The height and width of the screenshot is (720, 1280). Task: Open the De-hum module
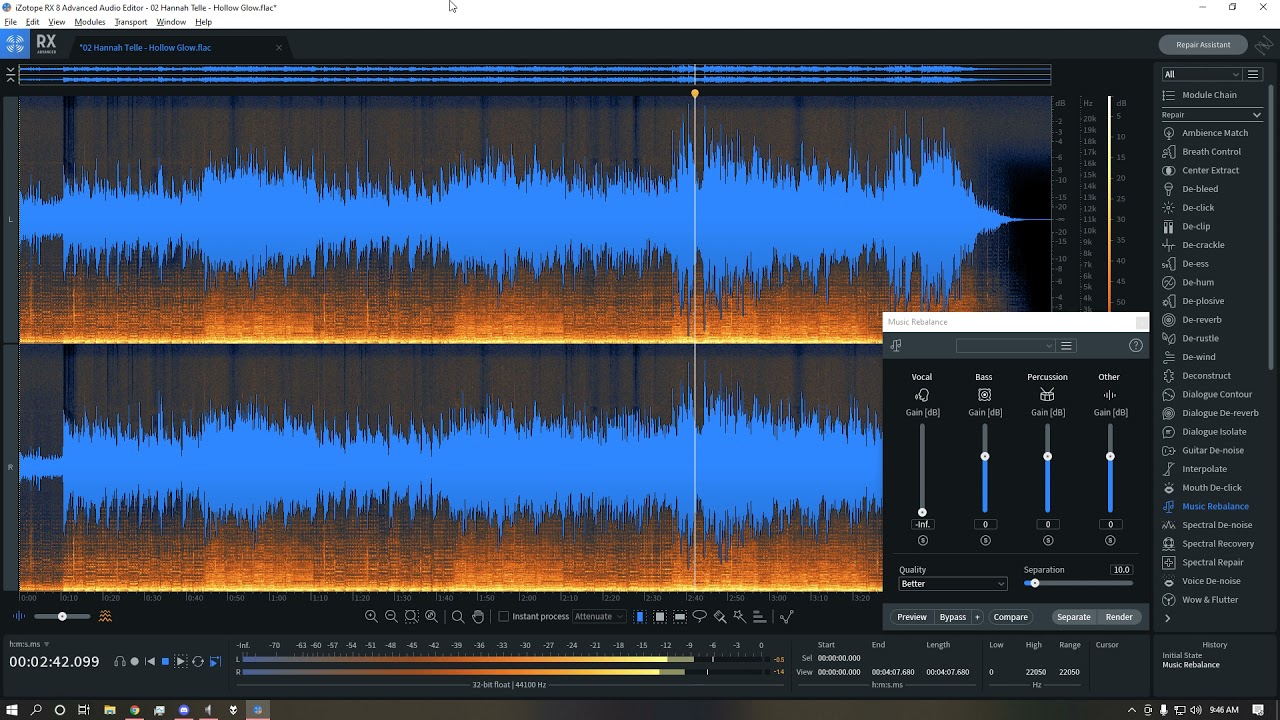(1188, 282)
